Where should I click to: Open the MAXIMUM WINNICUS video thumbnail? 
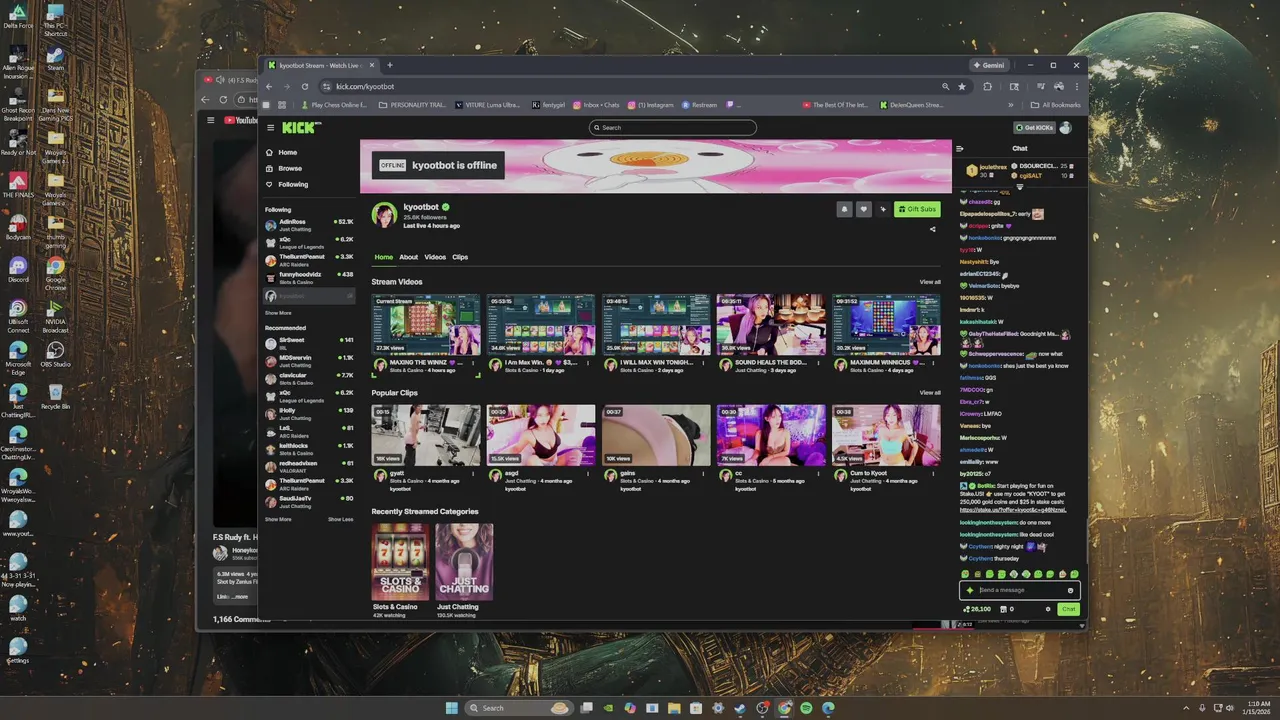tap(886, 325)
